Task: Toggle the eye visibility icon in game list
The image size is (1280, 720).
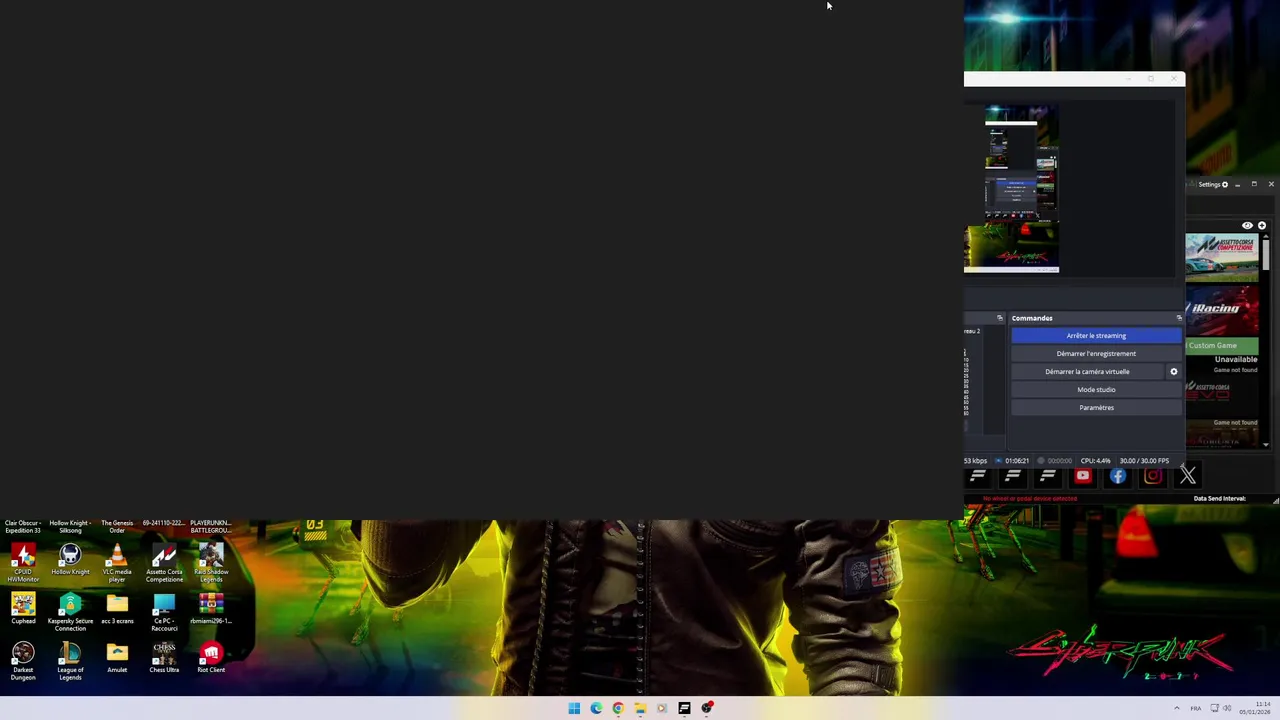Action: point(1247,226)
